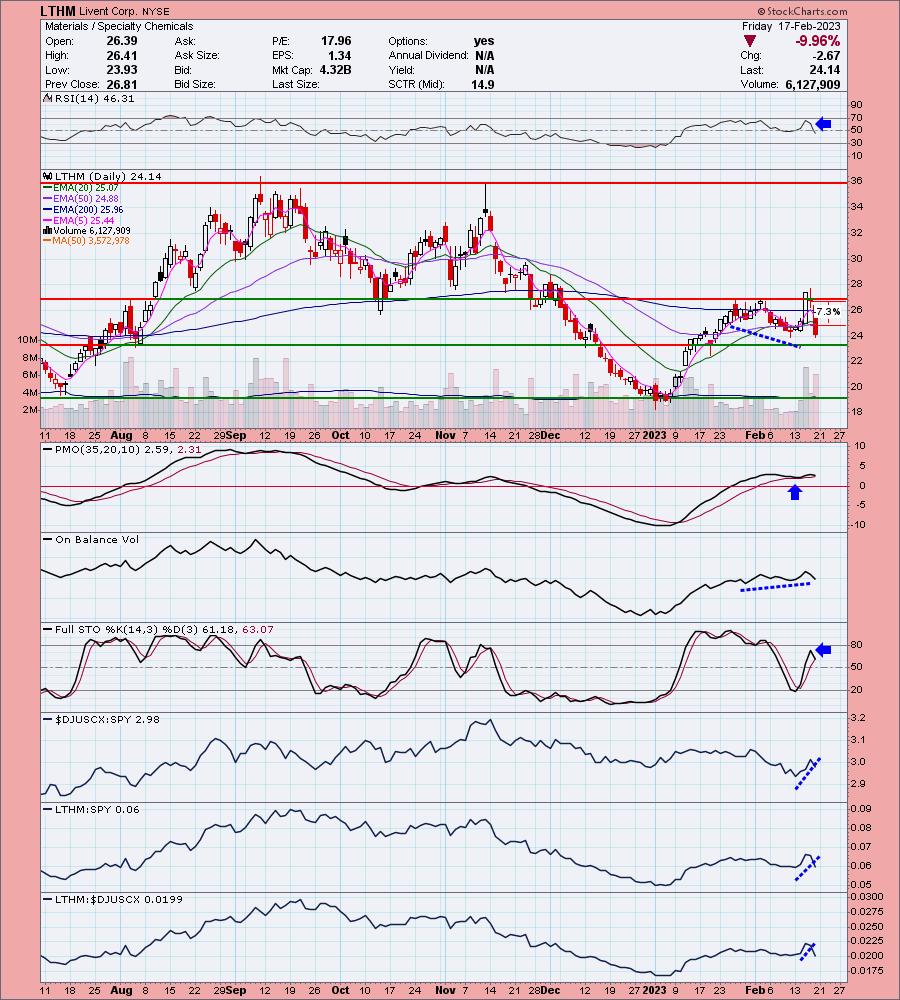Click the 70 level on RSI axis

click(x=856, y=117)
